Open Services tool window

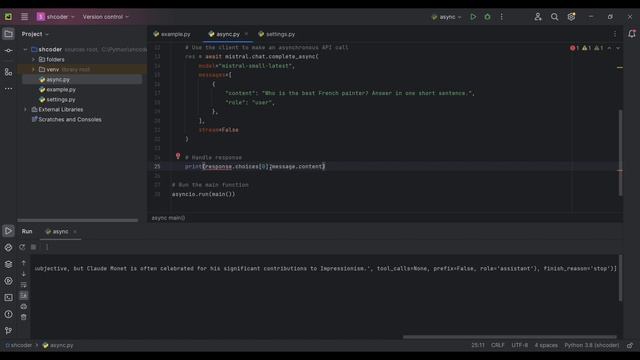8,281
